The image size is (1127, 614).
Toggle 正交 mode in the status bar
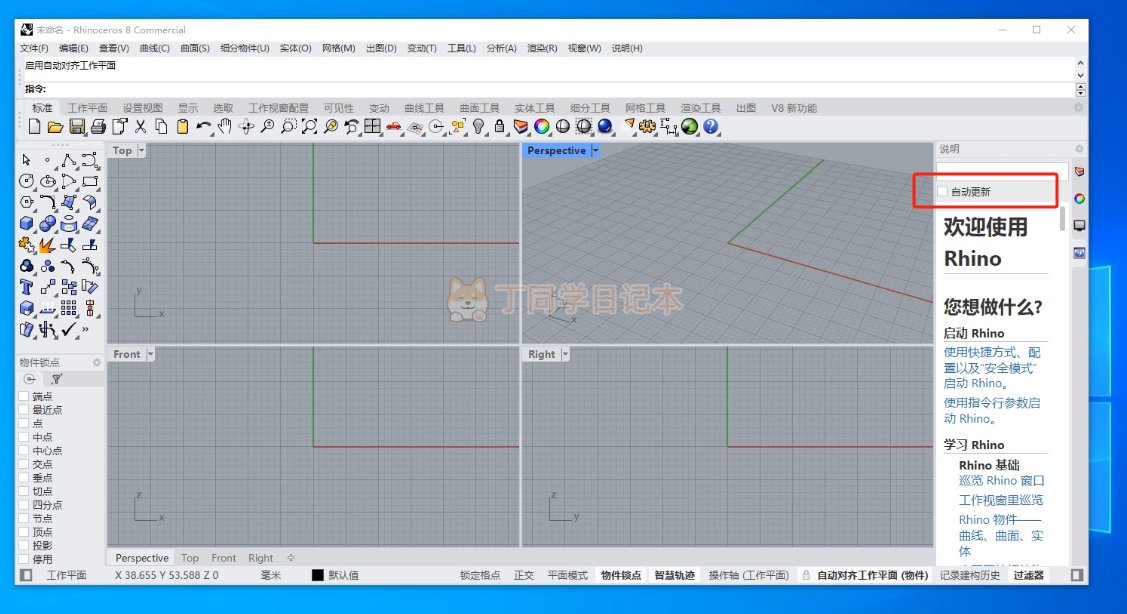pyautogui.click(x=524, y=575)
